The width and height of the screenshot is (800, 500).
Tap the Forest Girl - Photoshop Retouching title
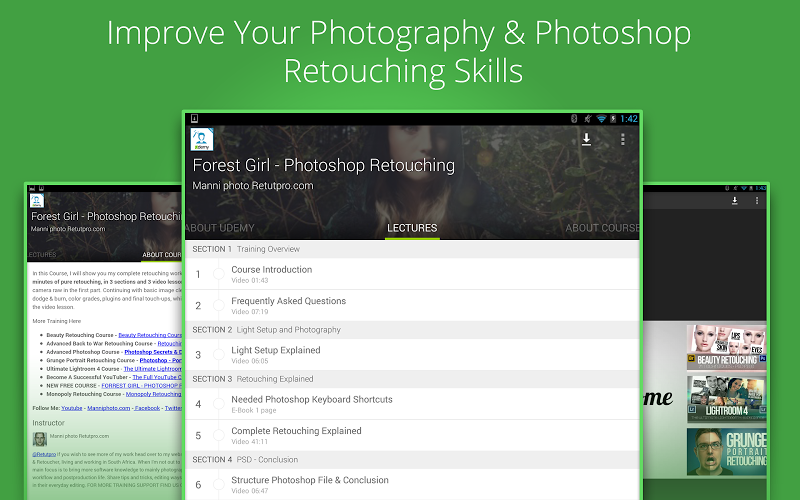(x=323, y=165)
